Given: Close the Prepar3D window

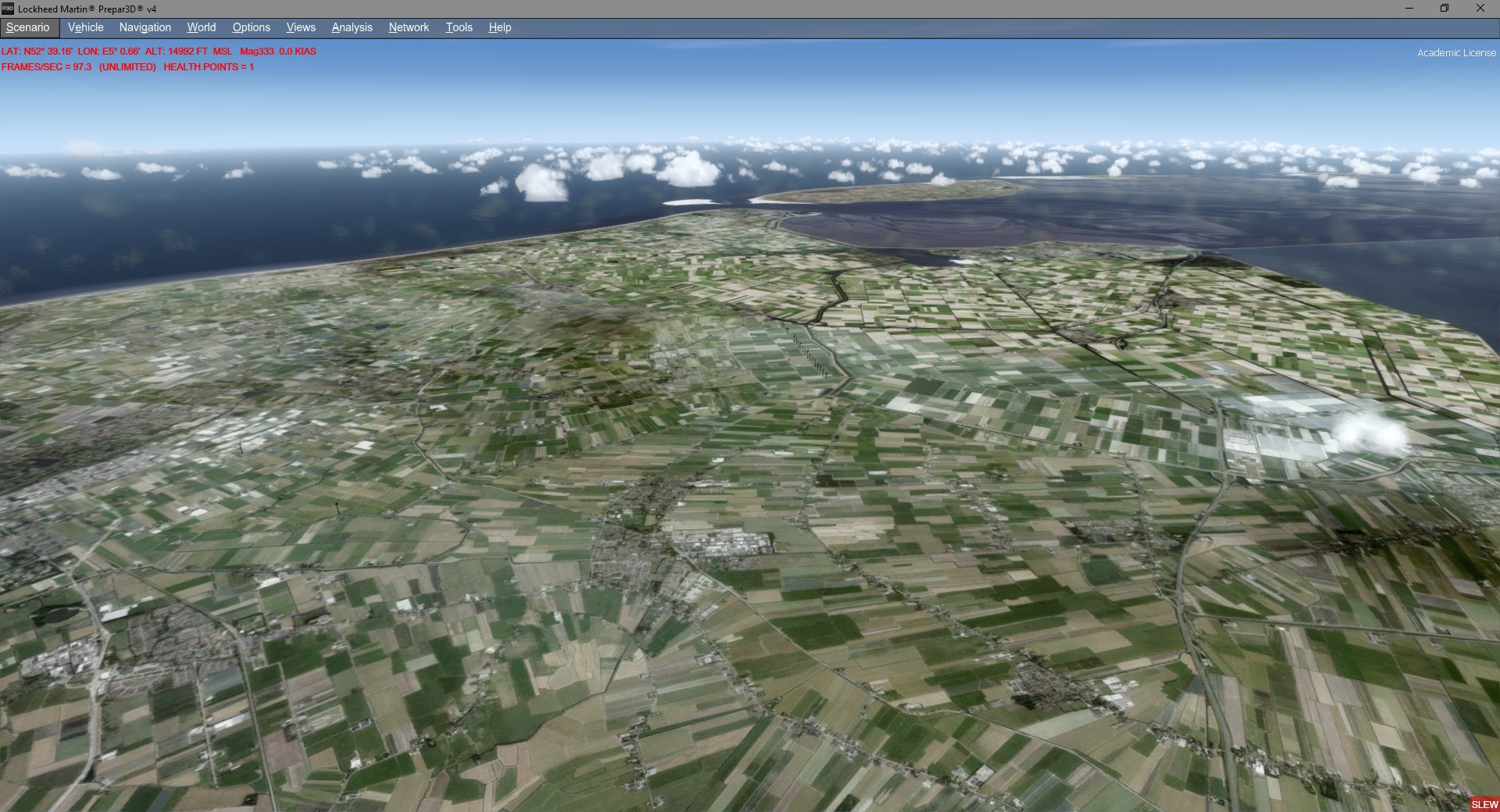Looking at the screenshot, I should 1480,9.
